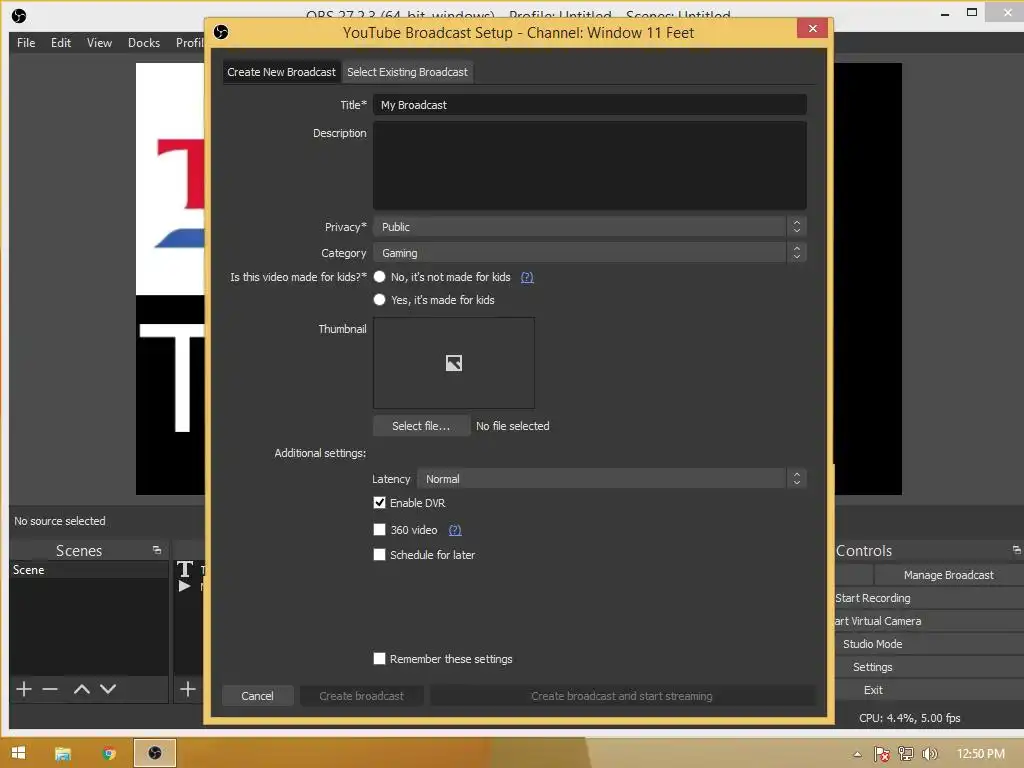Enable the 360 video checkbox
Viewport: 1024px width, 768px height.
click(x=379, y=530)
